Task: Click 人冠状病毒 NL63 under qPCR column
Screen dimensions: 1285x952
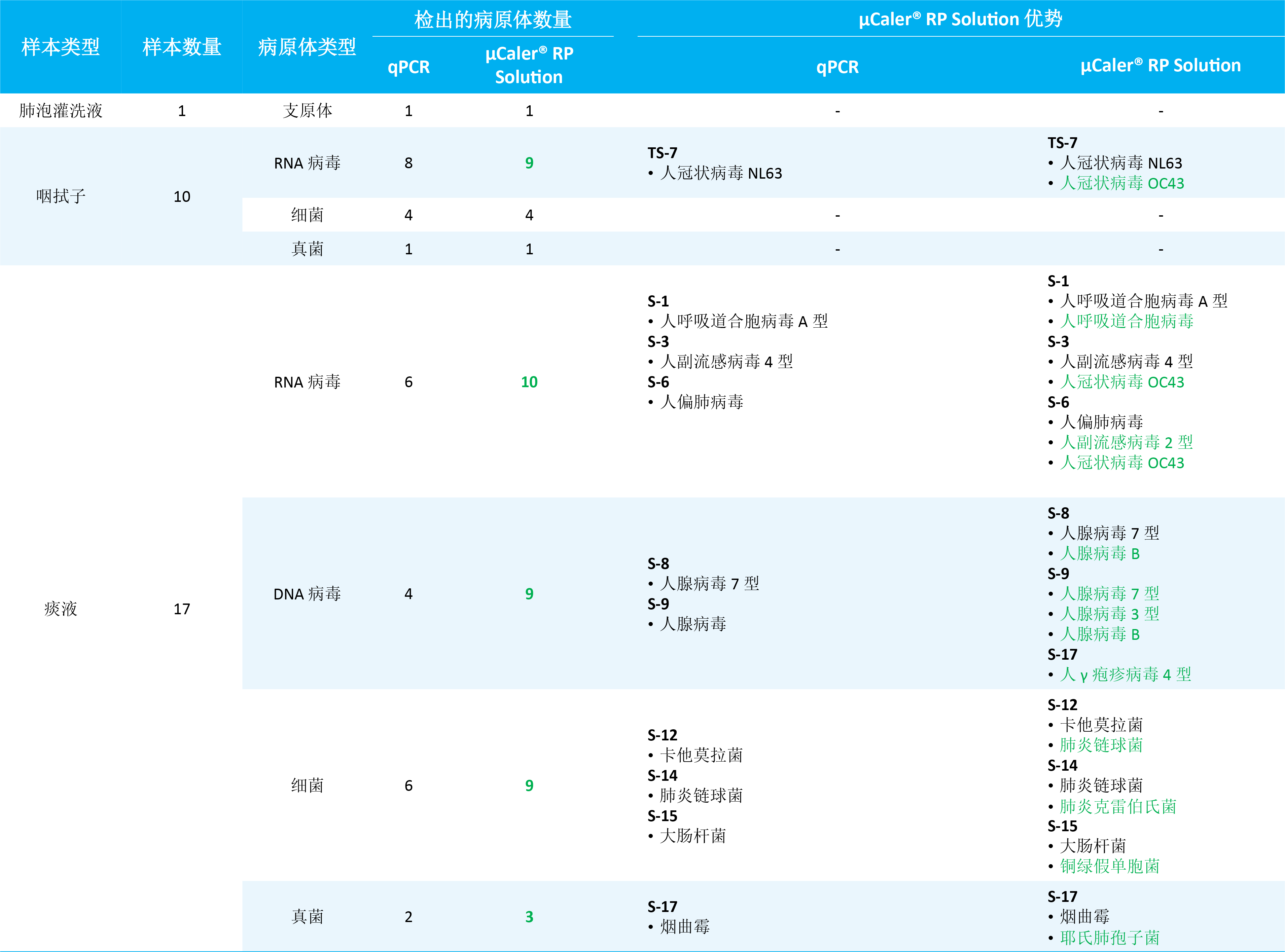Action: pos(721,173)
